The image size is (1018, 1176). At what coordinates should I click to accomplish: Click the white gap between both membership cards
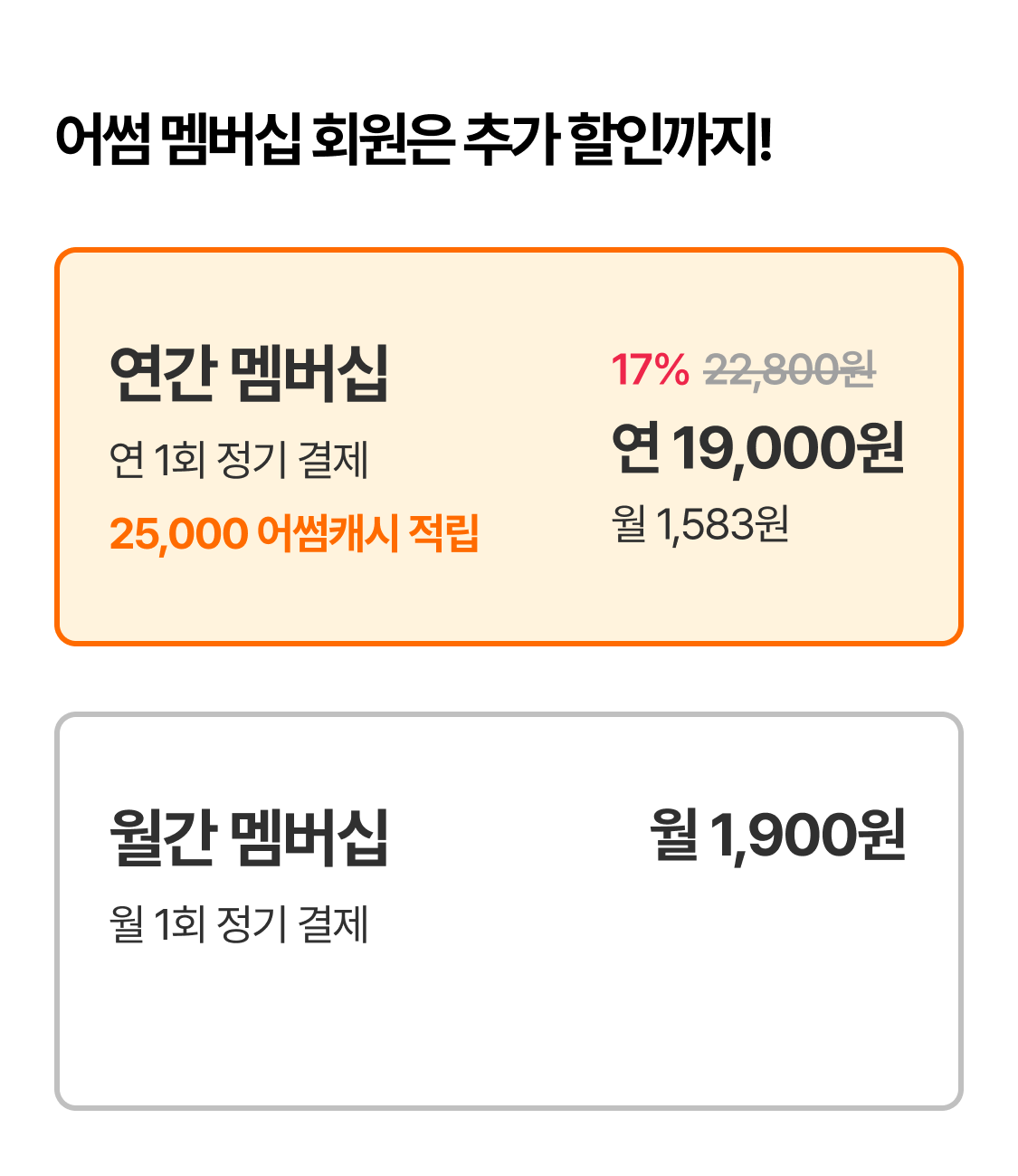tap(509, 679)
